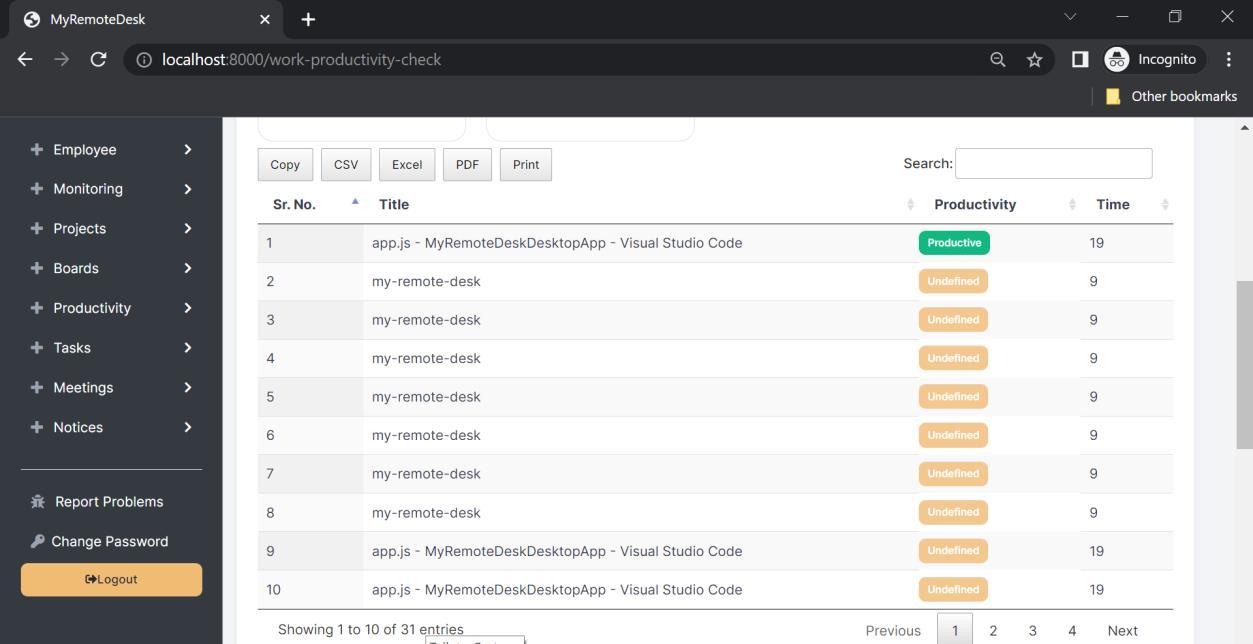Click the plus icon beside Projects
Viewport: 1253px width, 644px height.
[x=37, y=229]
